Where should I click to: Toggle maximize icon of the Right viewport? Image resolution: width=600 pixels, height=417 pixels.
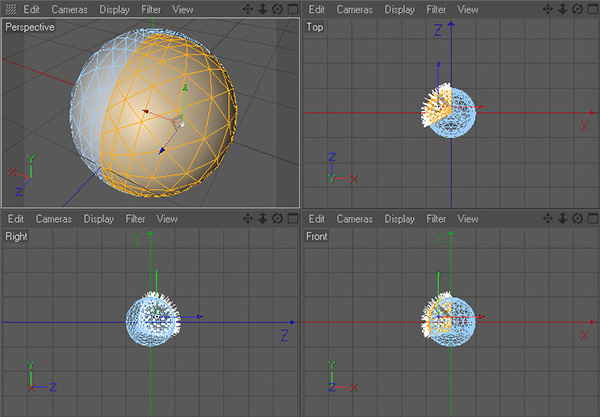[x=293, y=218]
